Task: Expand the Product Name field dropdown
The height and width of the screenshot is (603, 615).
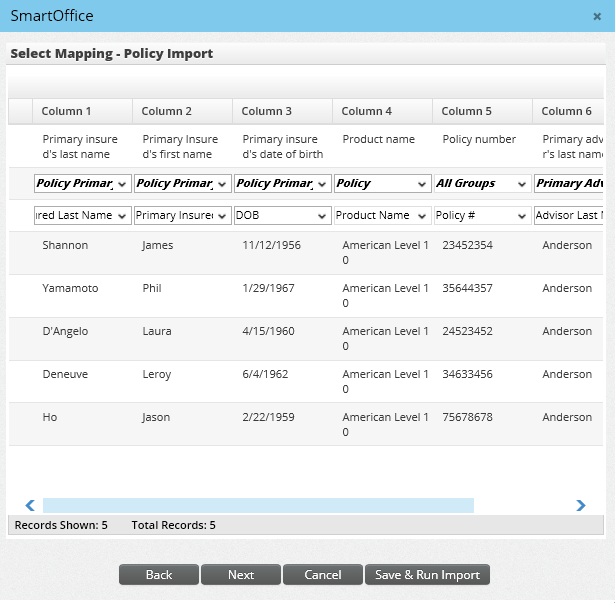Action: (x=382, y=216)
